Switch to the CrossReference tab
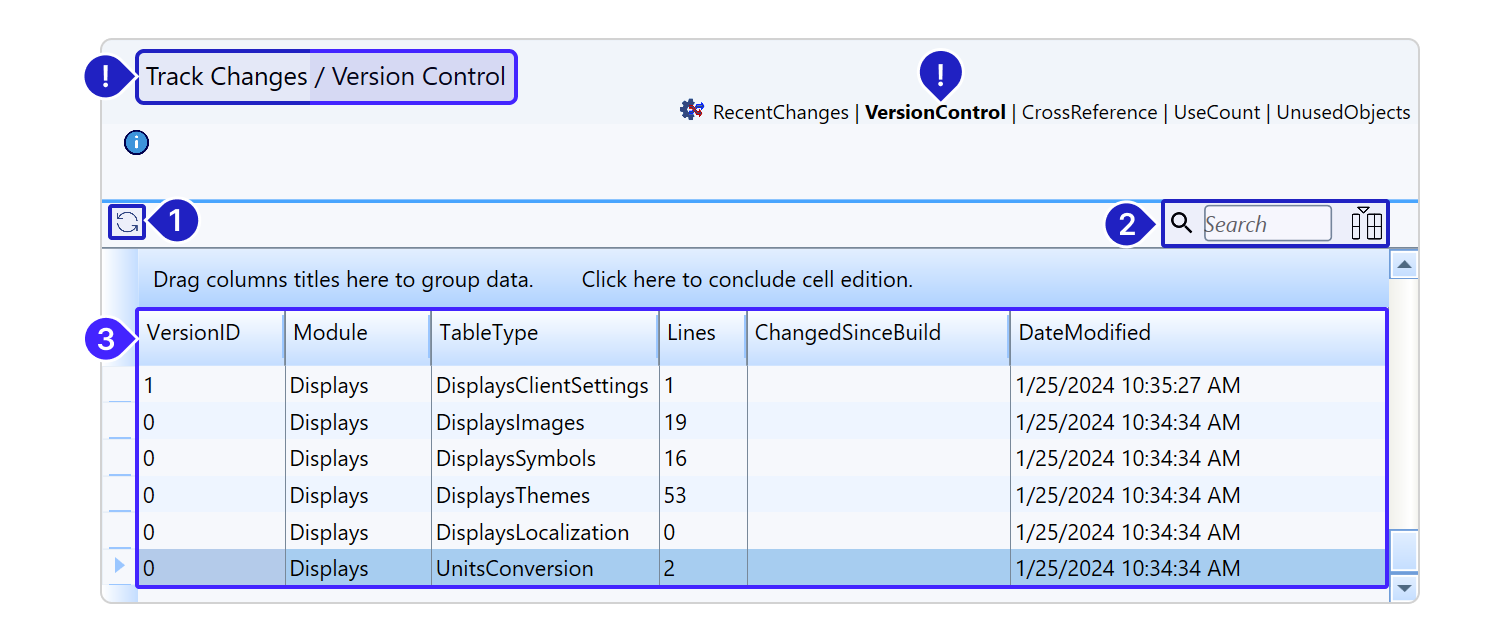This screenshot has height=642, width=1498. point(1089,113)
